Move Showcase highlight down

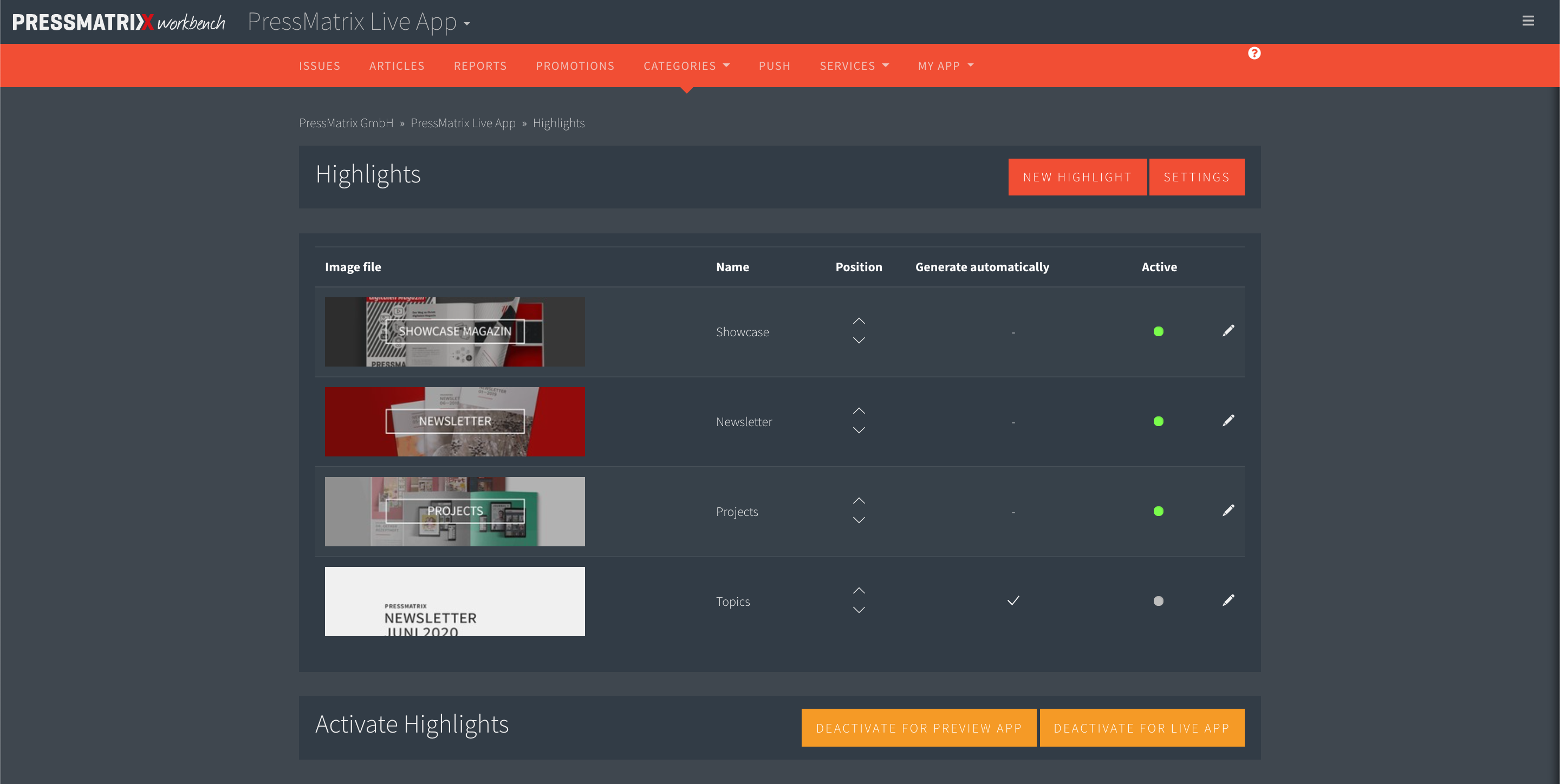859,340
